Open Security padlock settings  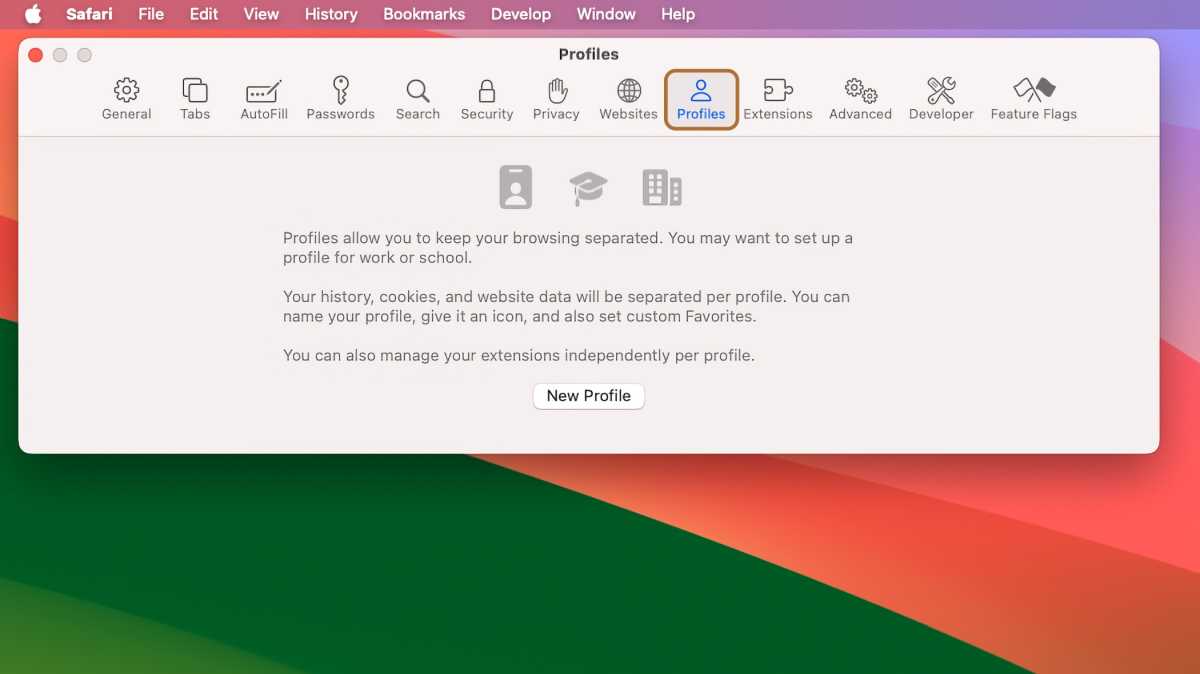(x=487, y=99)
